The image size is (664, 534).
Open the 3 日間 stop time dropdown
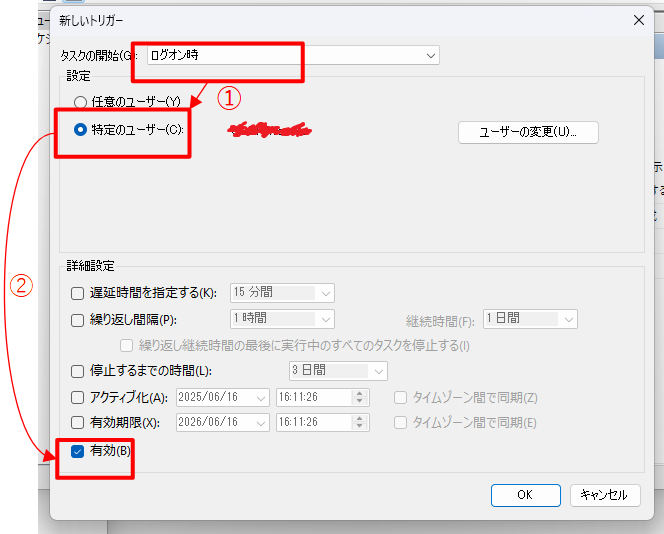tap(338, 371)
